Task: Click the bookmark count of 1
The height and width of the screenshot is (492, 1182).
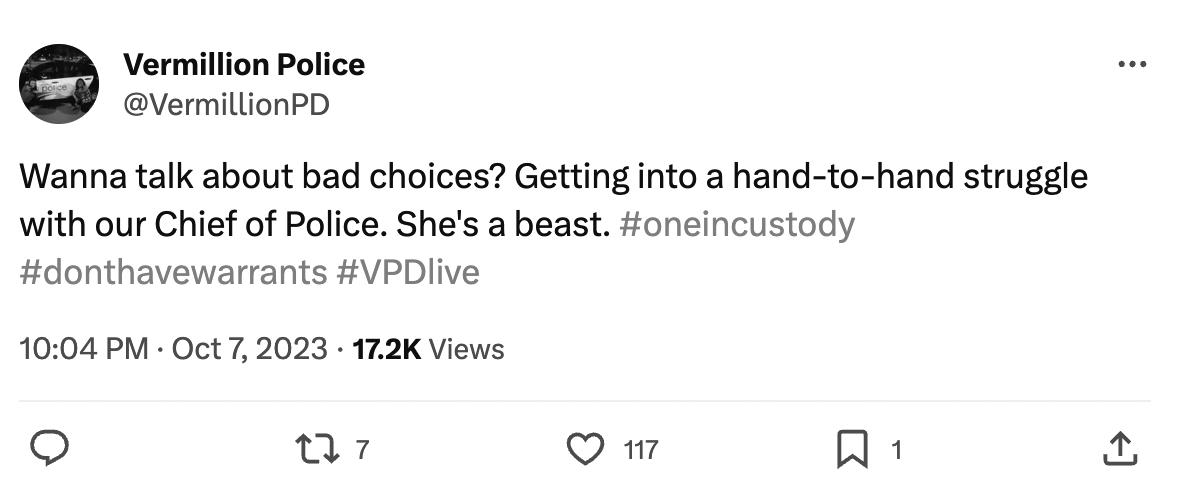Action: click(x=896, y=451)
